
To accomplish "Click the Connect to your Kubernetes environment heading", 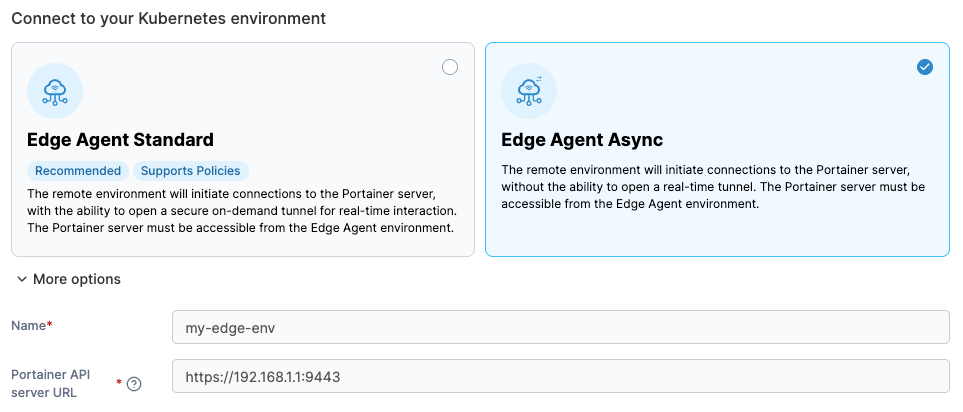I will [168, 18].
